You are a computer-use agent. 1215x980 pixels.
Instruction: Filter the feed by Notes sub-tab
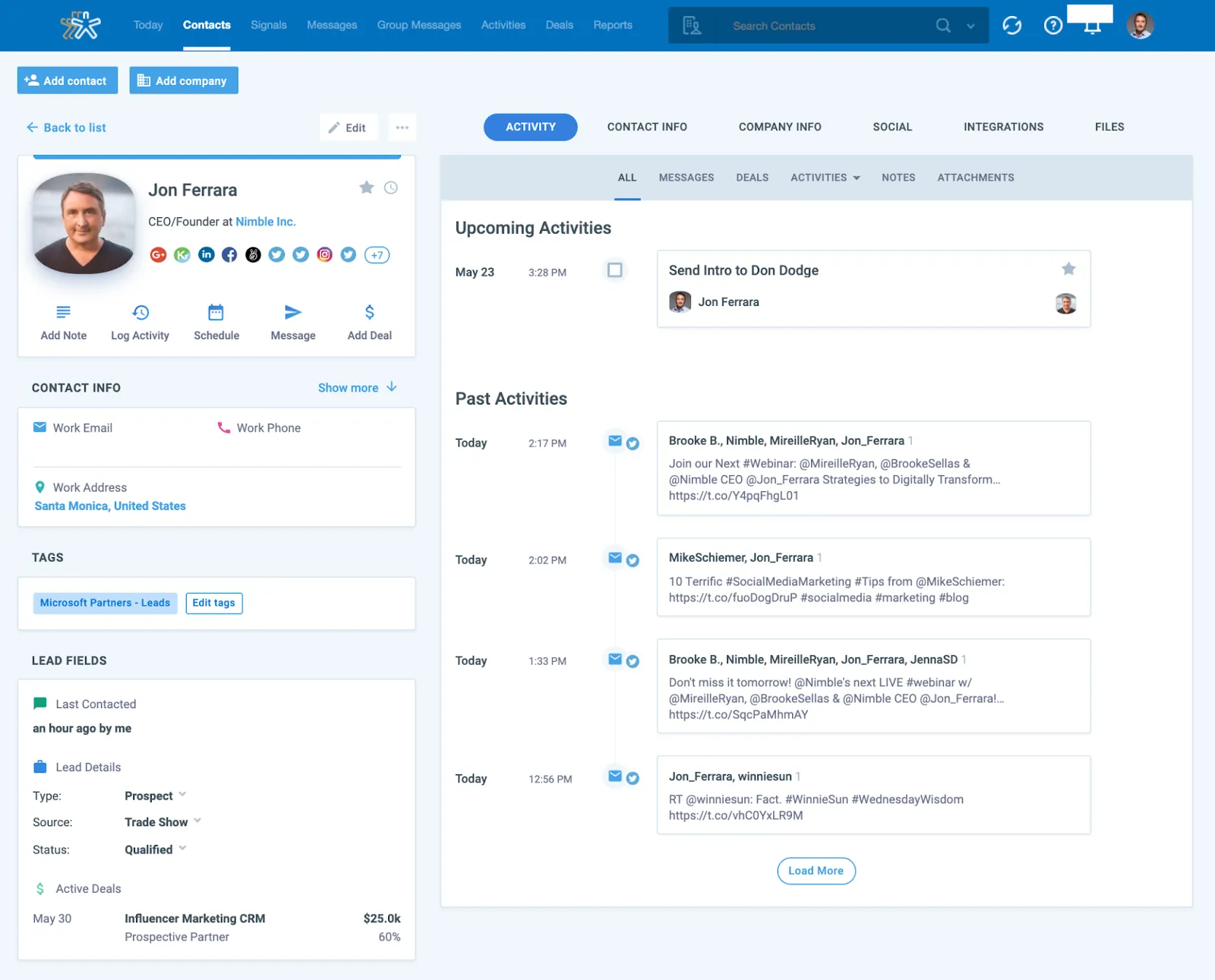pyautogui.click(x=898, y=178)
